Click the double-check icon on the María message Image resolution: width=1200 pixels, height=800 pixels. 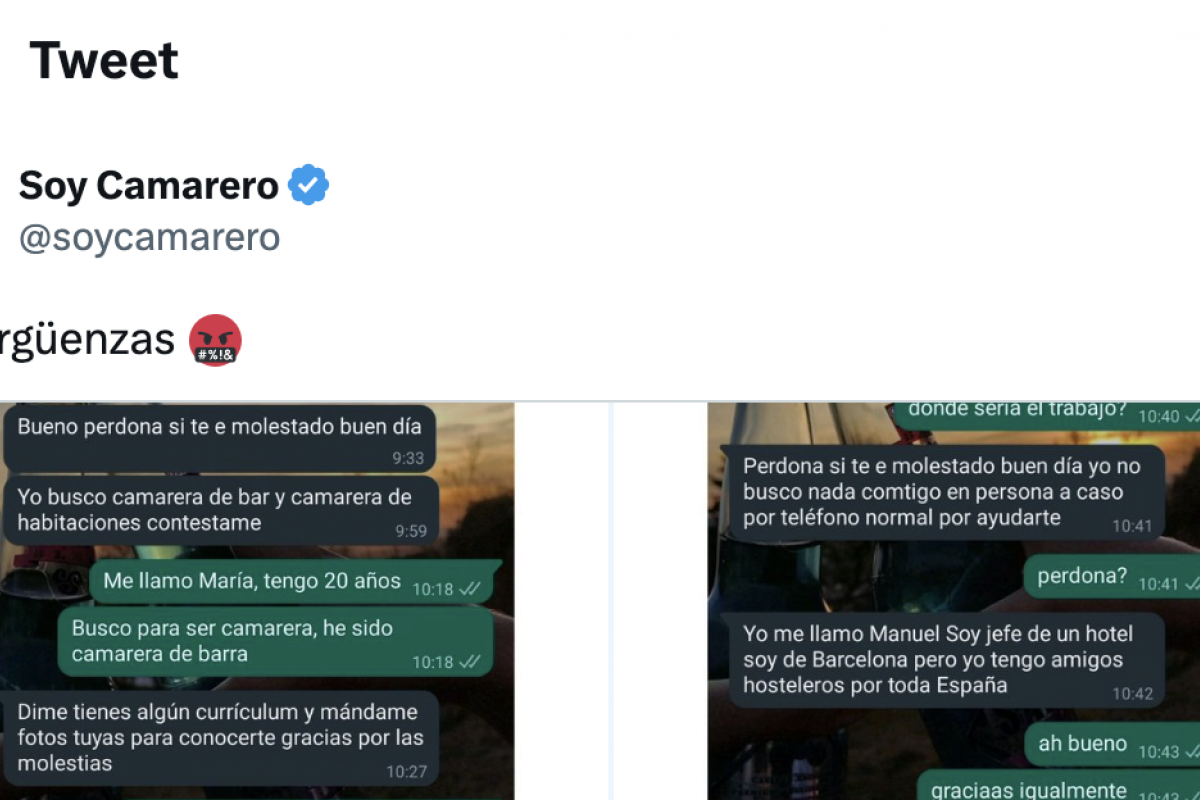pyautogui.click(x=470, y=589)
